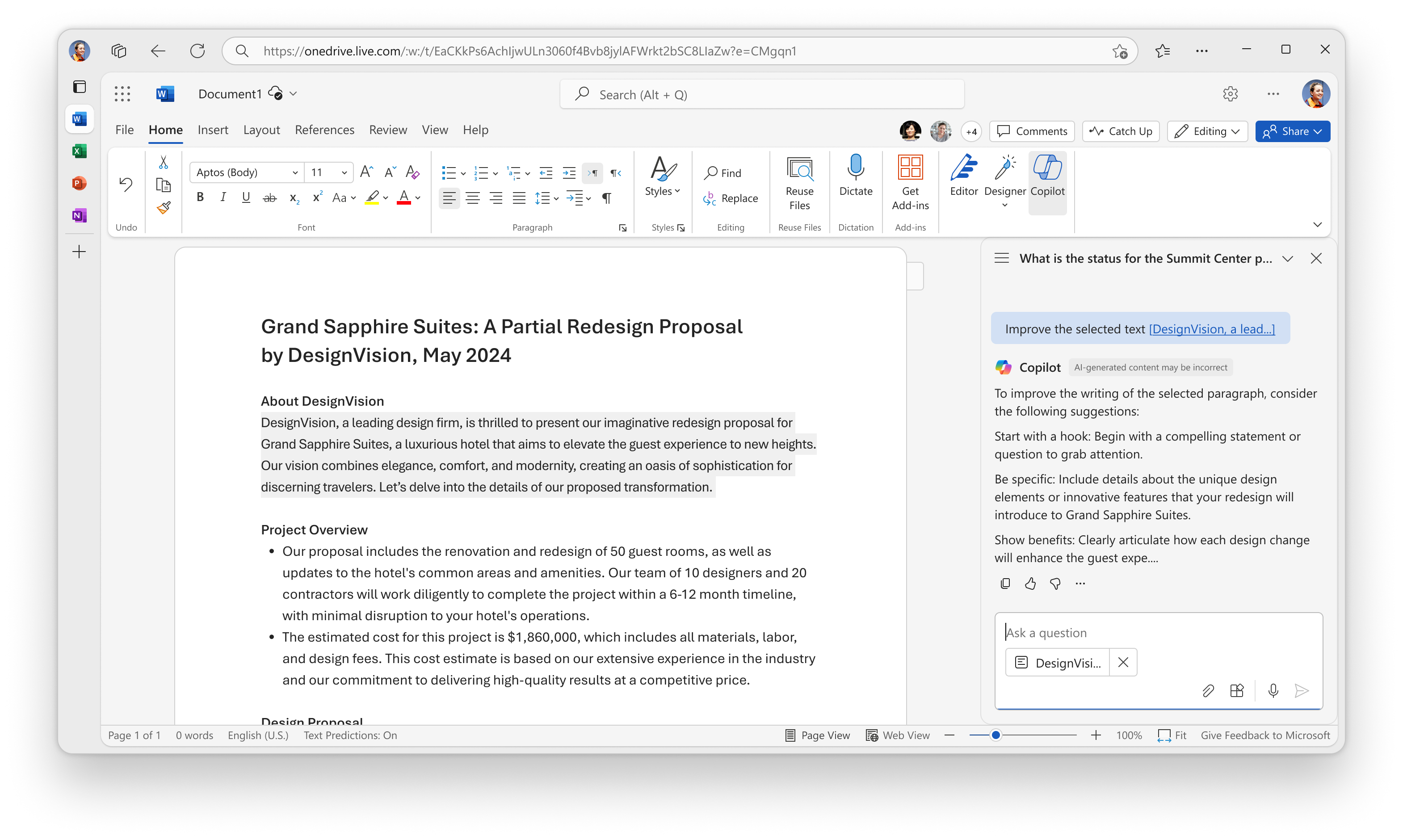Open the Aptos (Body) font dropdown
This screenshot has height=840, width=1403.
tap(247, 172)
